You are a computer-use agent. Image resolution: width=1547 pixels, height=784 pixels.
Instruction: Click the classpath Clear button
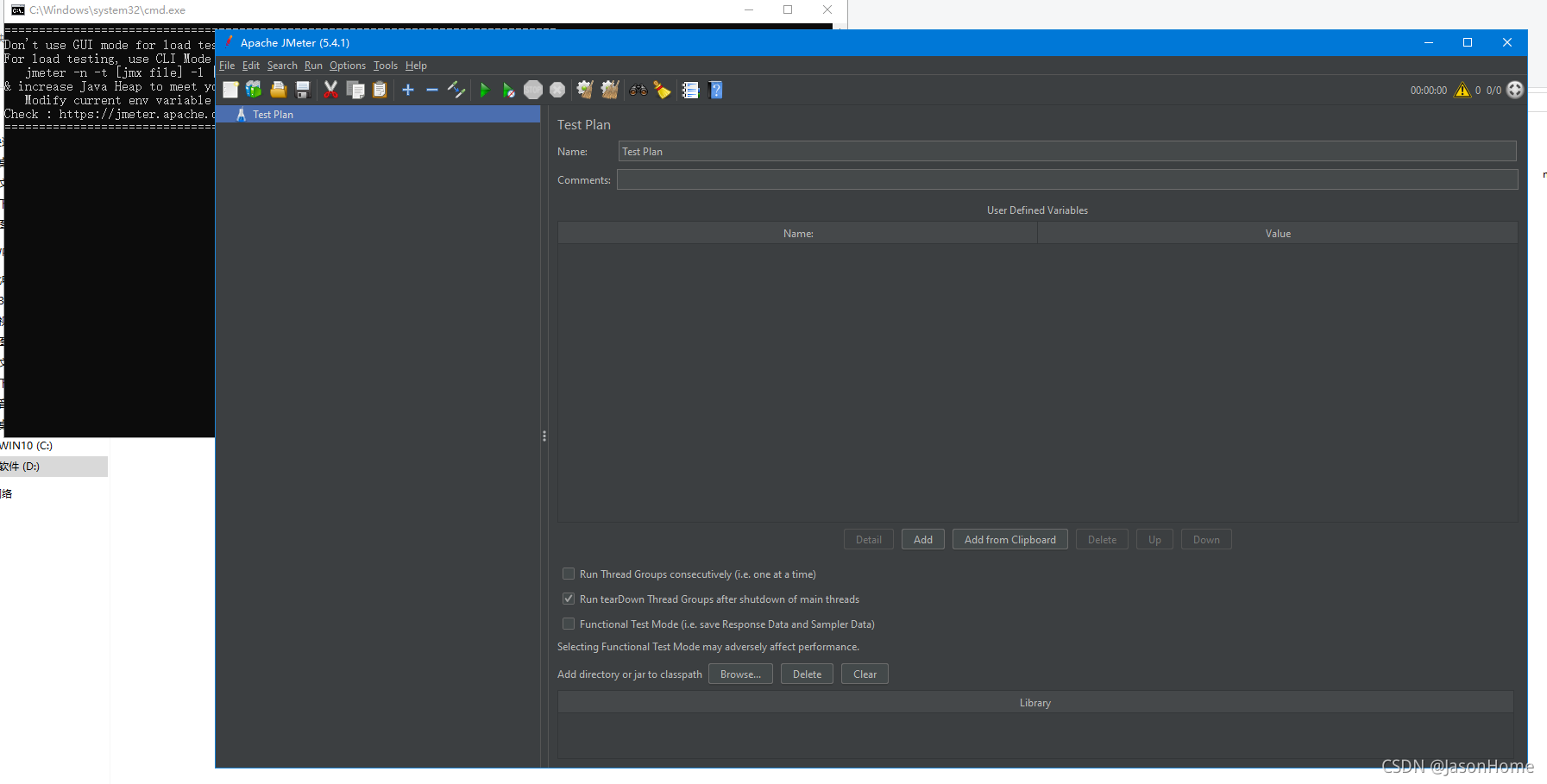coord(865,674)
